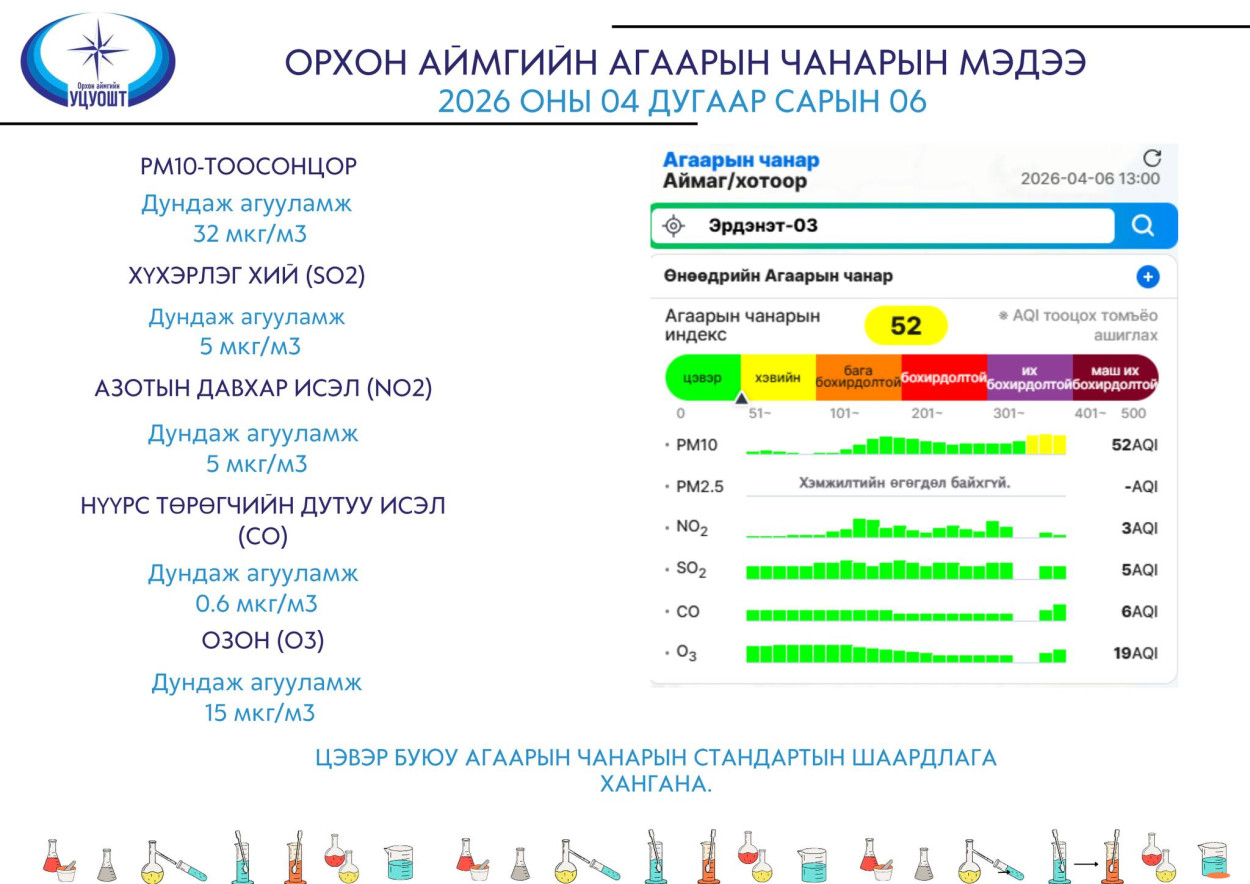Select the green цэвэр scale segment

coord(703,378)
